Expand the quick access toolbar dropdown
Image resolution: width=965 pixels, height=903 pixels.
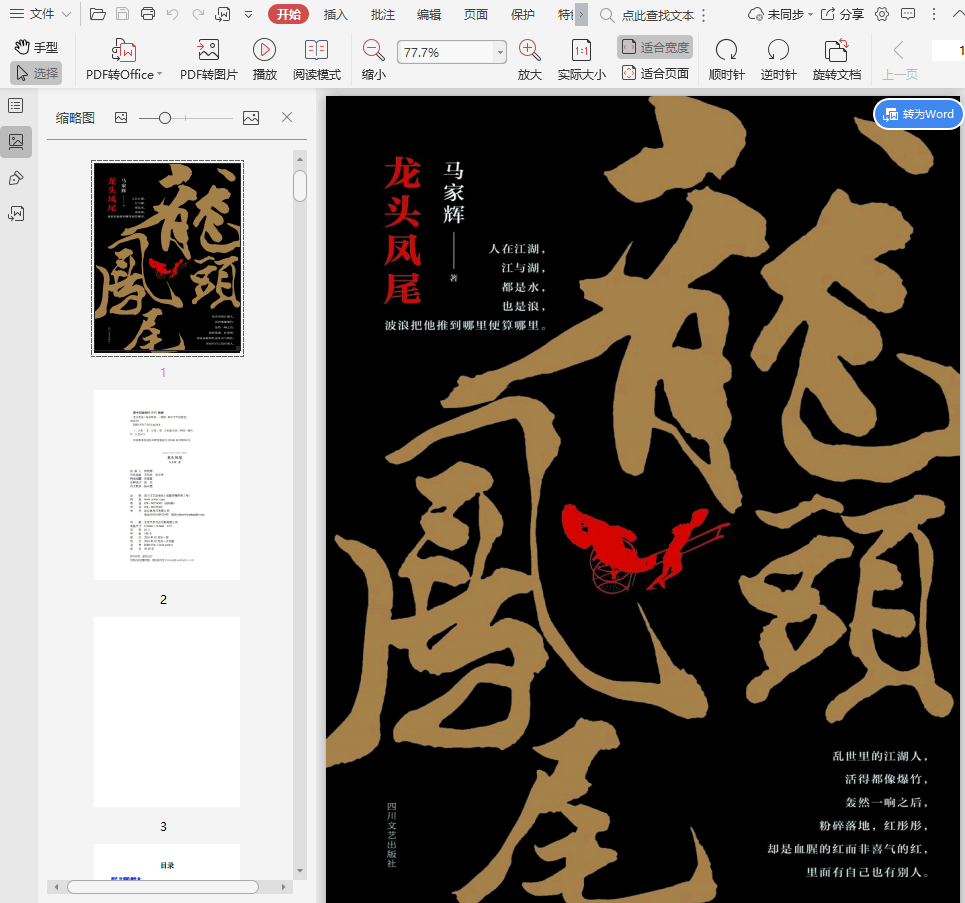tap(248, 14)
